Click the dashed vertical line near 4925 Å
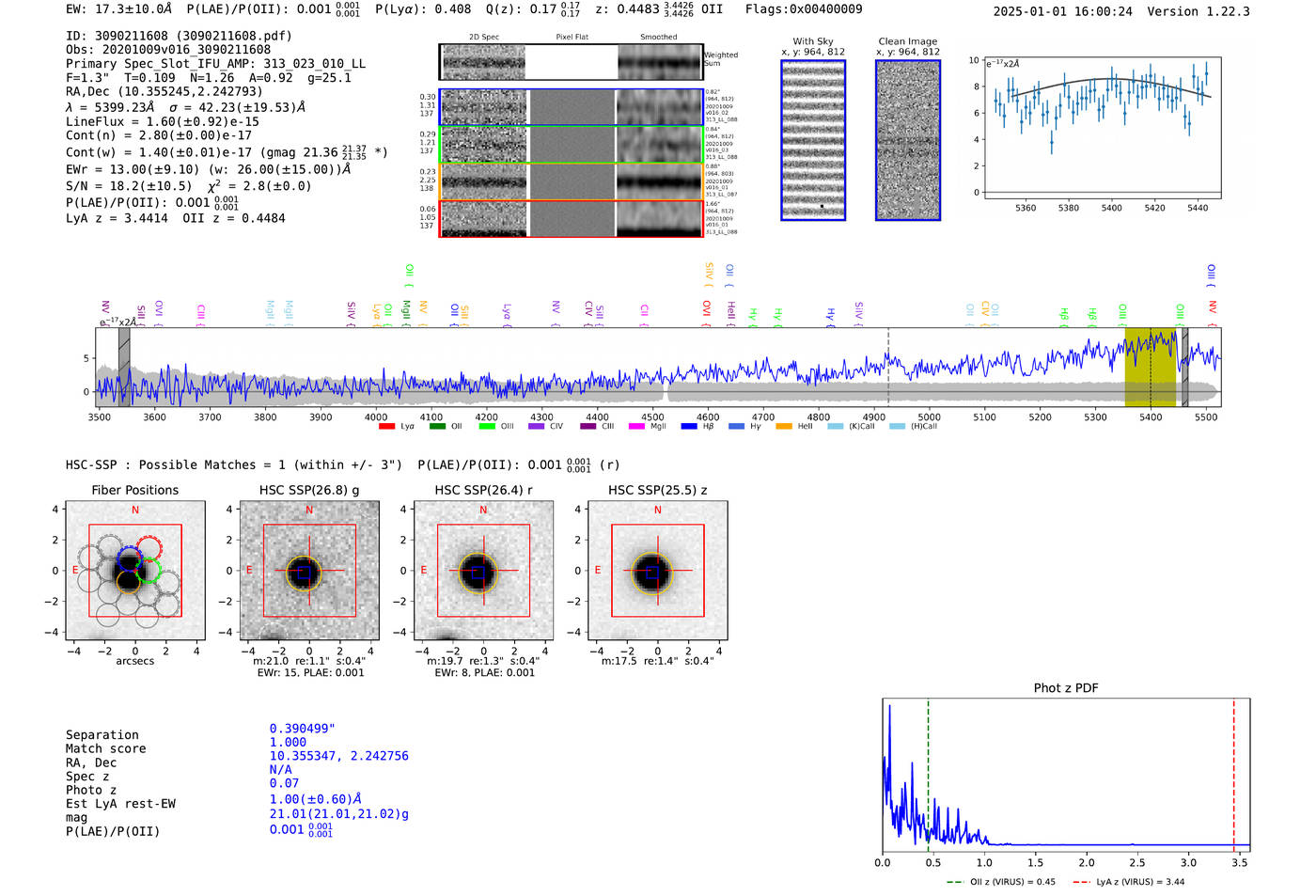 point(888,367)
